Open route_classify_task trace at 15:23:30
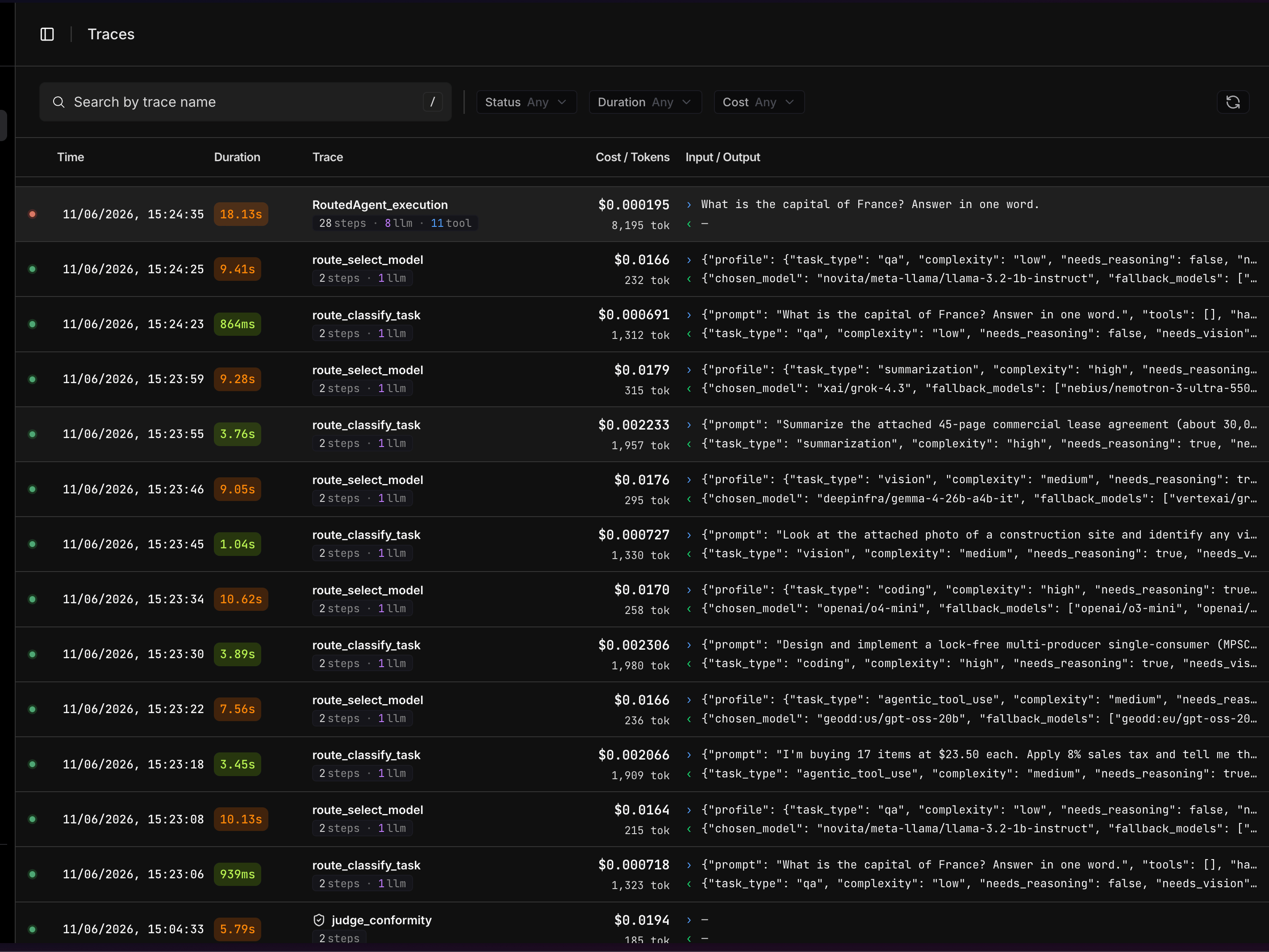Image resolution: width=1269 pixels, height=952 pixels. pyautogui.click(x=366, y=645)
